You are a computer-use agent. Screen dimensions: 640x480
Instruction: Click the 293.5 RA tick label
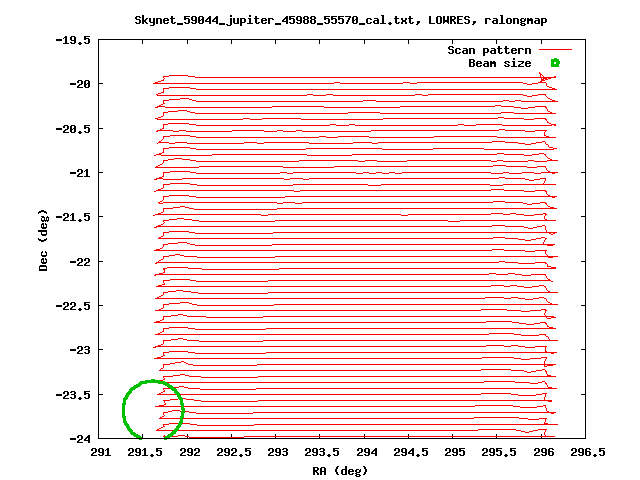(x=322, y=452)
